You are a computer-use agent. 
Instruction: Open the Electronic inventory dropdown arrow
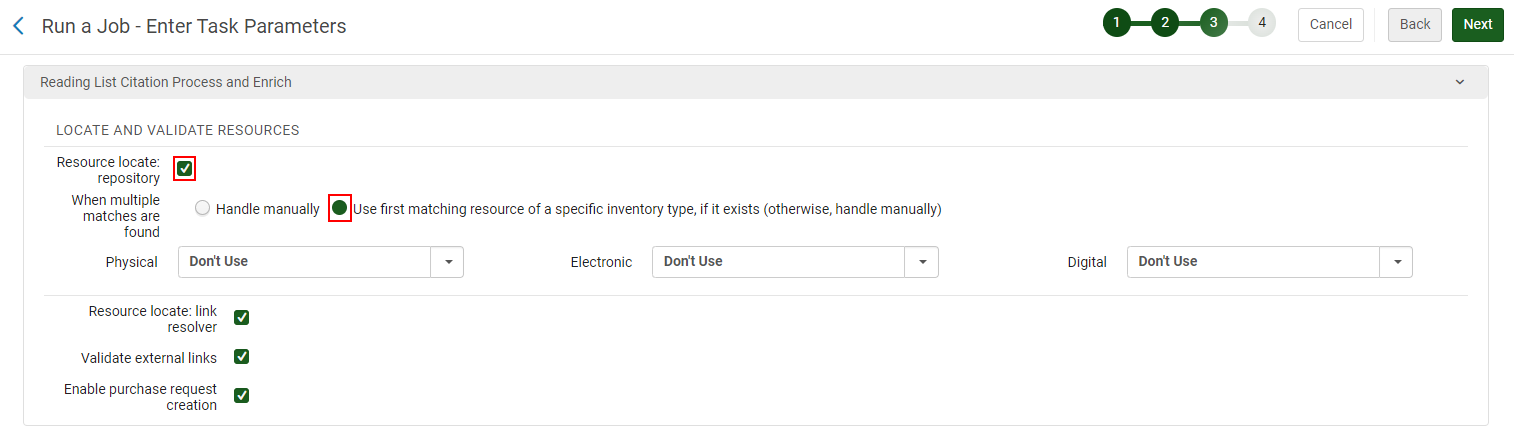coord(922,262)
